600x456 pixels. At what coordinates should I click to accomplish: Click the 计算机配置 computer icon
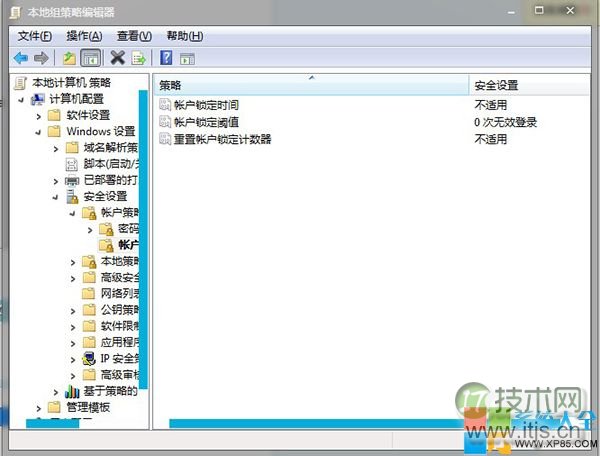38,99
